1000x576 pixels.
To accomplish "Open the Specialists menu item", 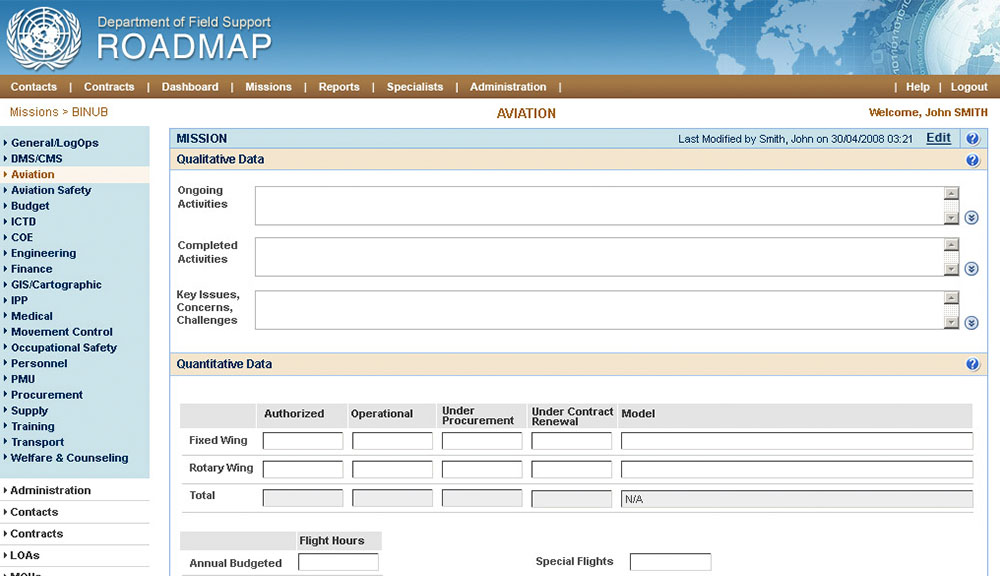I will point(415,87).
